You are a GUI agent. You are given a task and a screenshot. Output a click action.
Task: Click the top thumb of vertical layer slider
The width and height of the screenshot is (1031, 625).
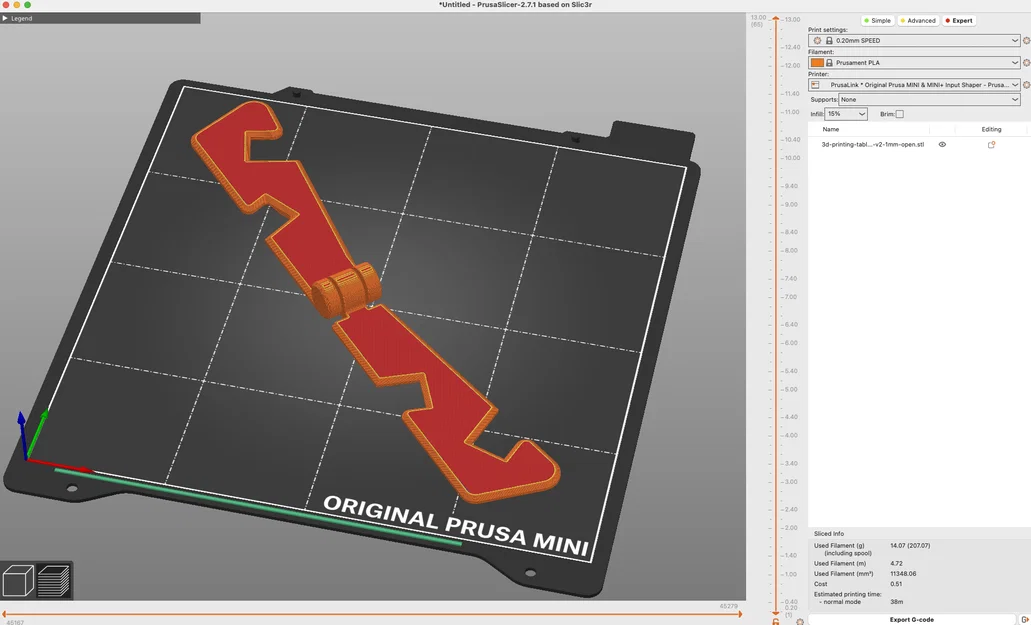click(x=776, y=19)
